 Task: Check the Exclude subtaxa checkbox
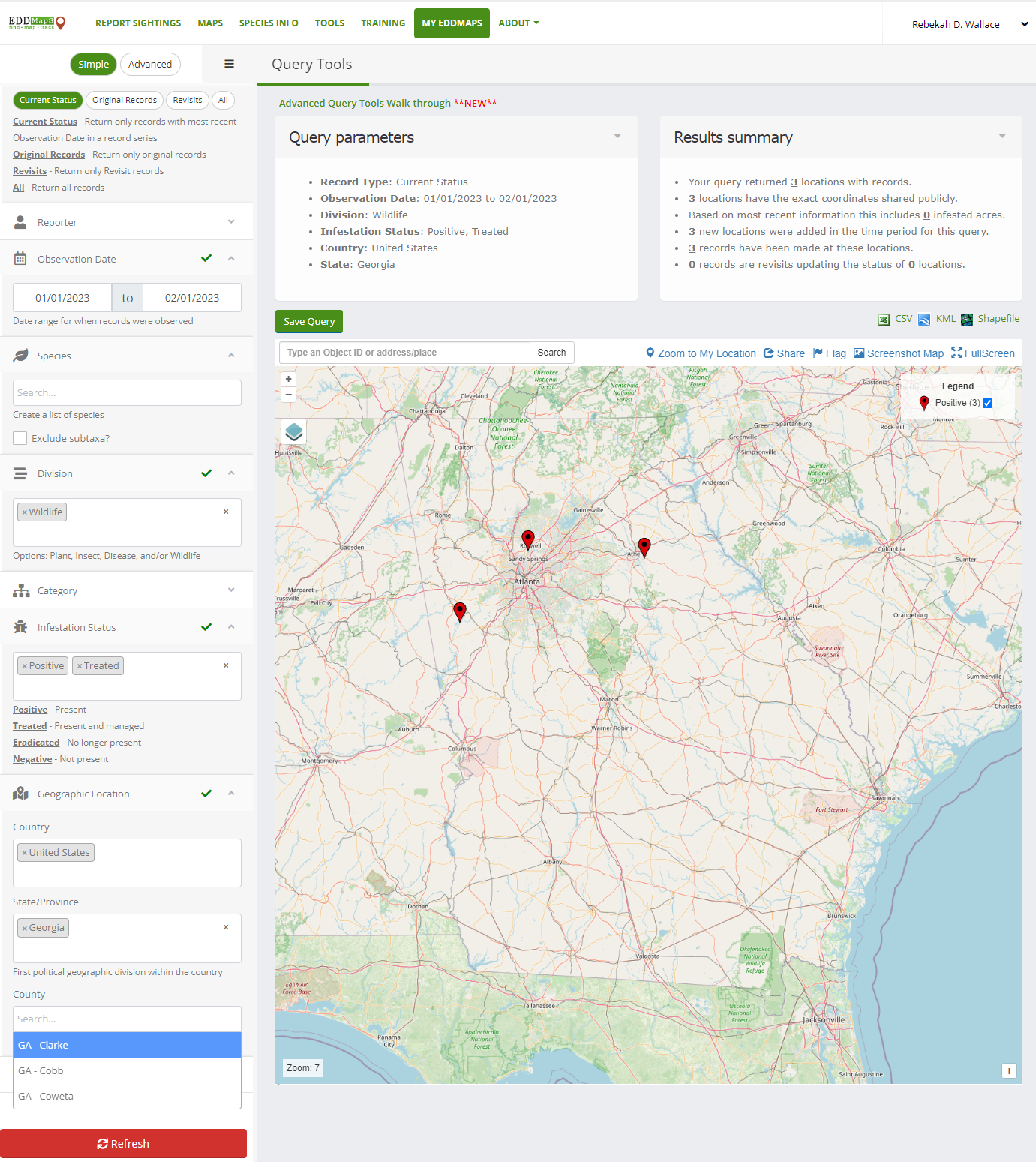20,438
